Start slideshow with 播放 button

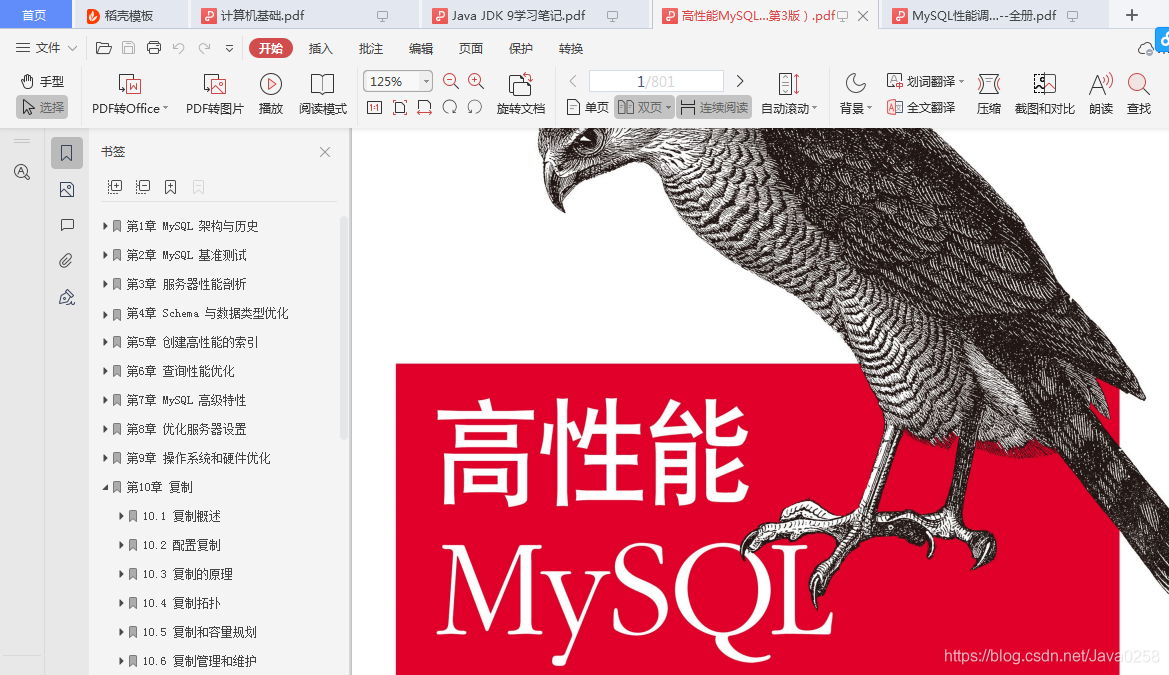(x=271, y=94)
